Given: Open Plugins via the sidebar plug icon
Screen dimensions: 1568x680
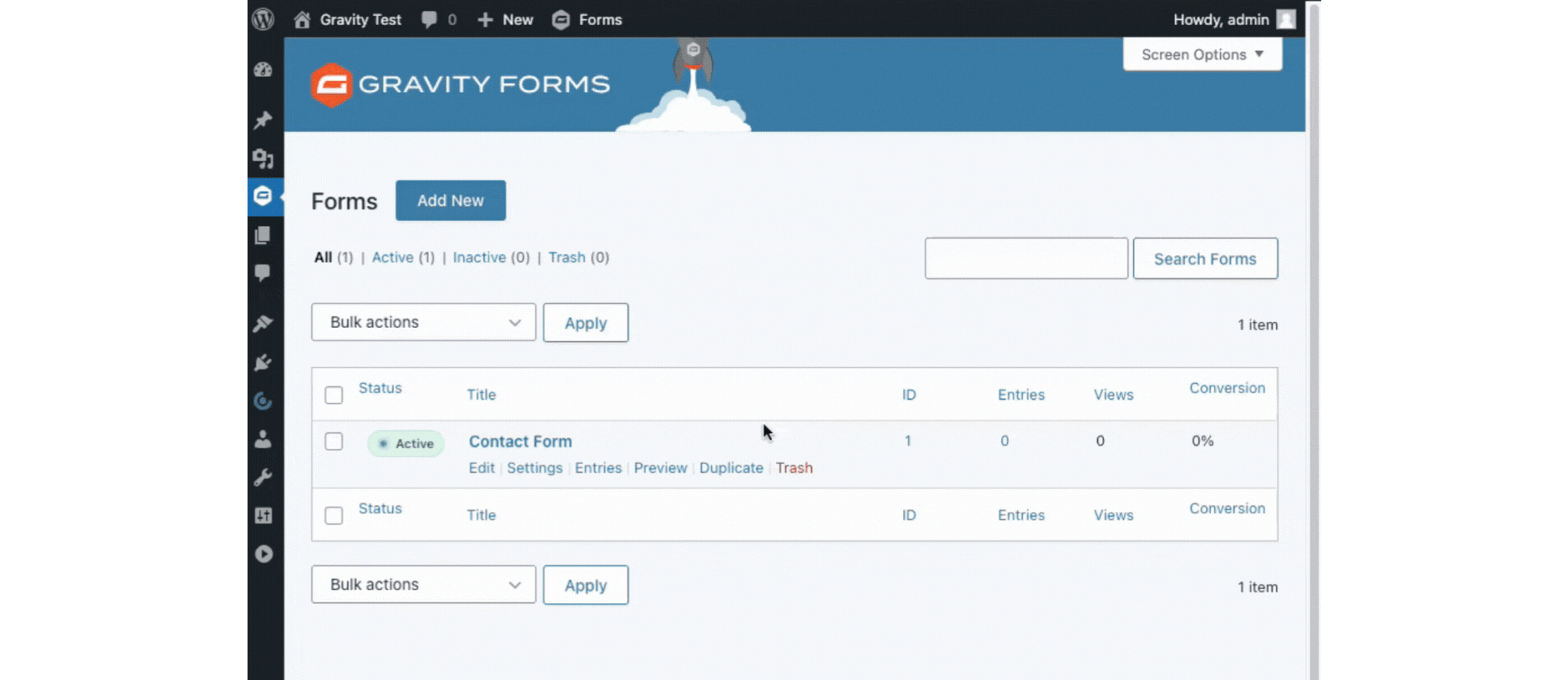Looking at the screenshot, I should (263, 362).
